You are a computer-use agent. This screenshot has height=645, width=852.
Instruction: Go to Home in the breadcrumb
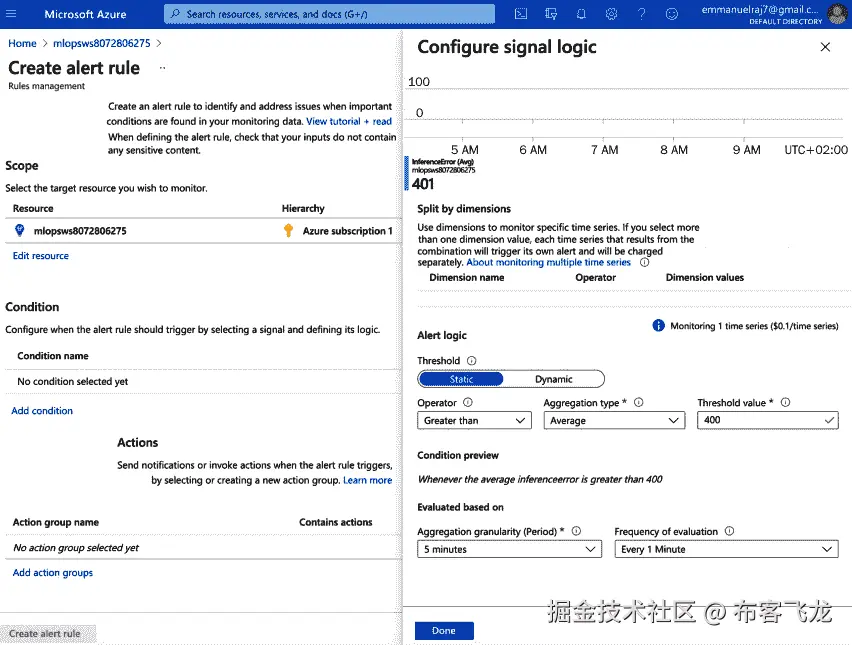22,43
